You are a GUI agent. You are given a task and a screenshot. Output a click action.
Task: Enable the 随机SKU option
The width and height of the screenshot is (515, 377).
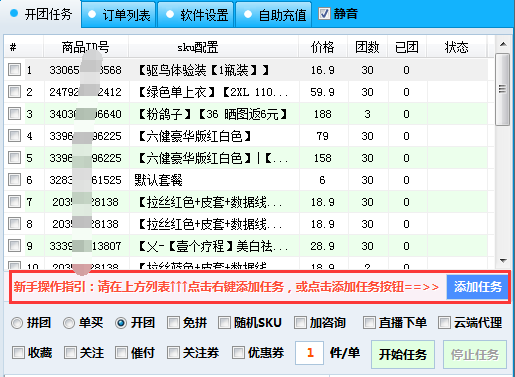coord(224,323)
